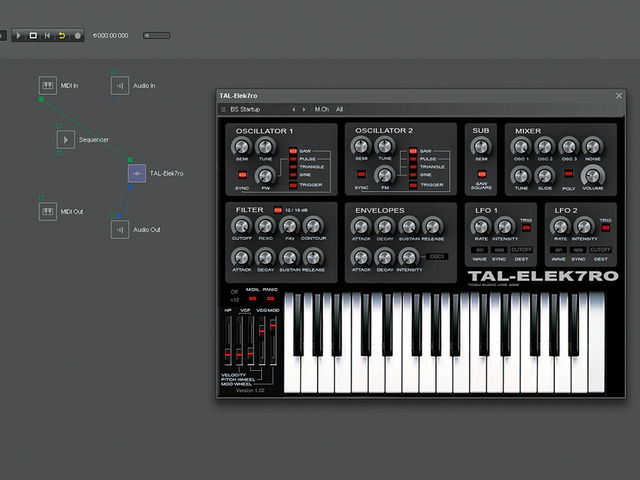Click the volume slider in the top bar

157,36
